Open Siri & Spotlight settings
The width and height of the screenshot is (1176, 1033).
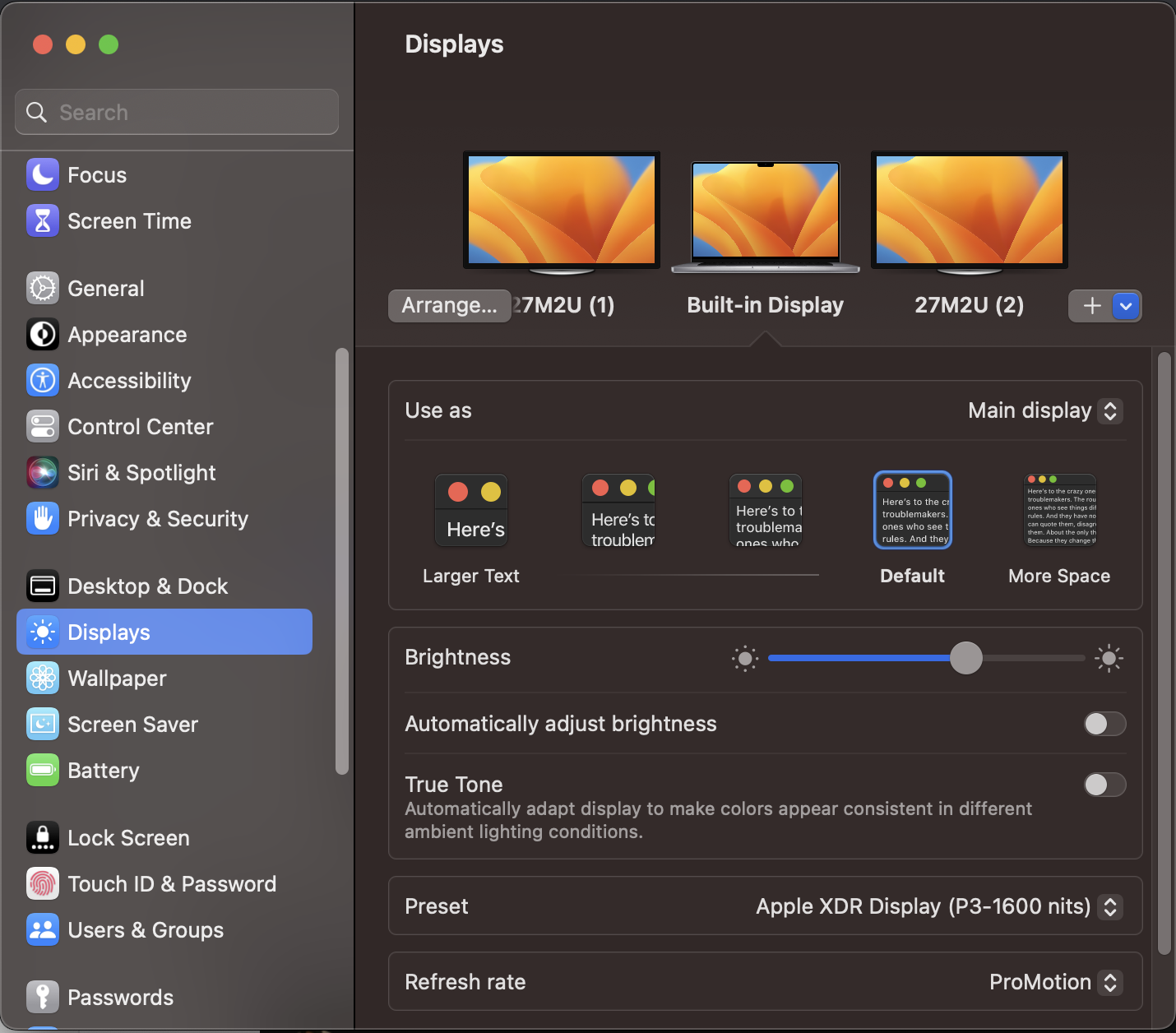[x=141, y=473]
